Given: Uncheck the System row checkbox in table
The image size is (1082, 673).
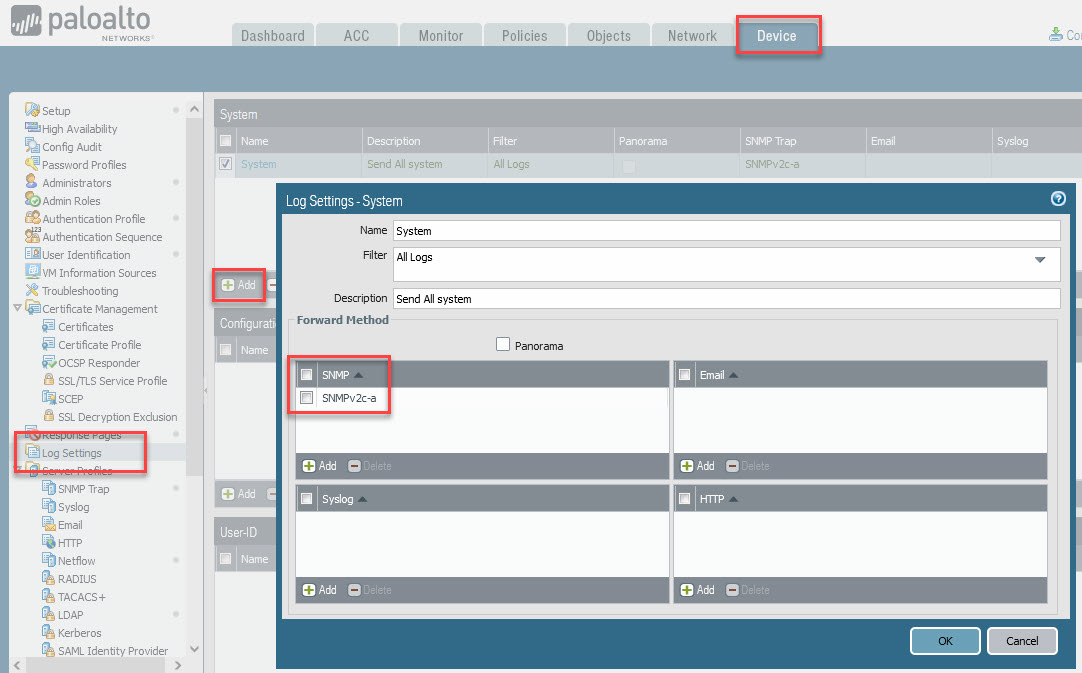Looking at the screenshot, I should [x=226, y=164].
